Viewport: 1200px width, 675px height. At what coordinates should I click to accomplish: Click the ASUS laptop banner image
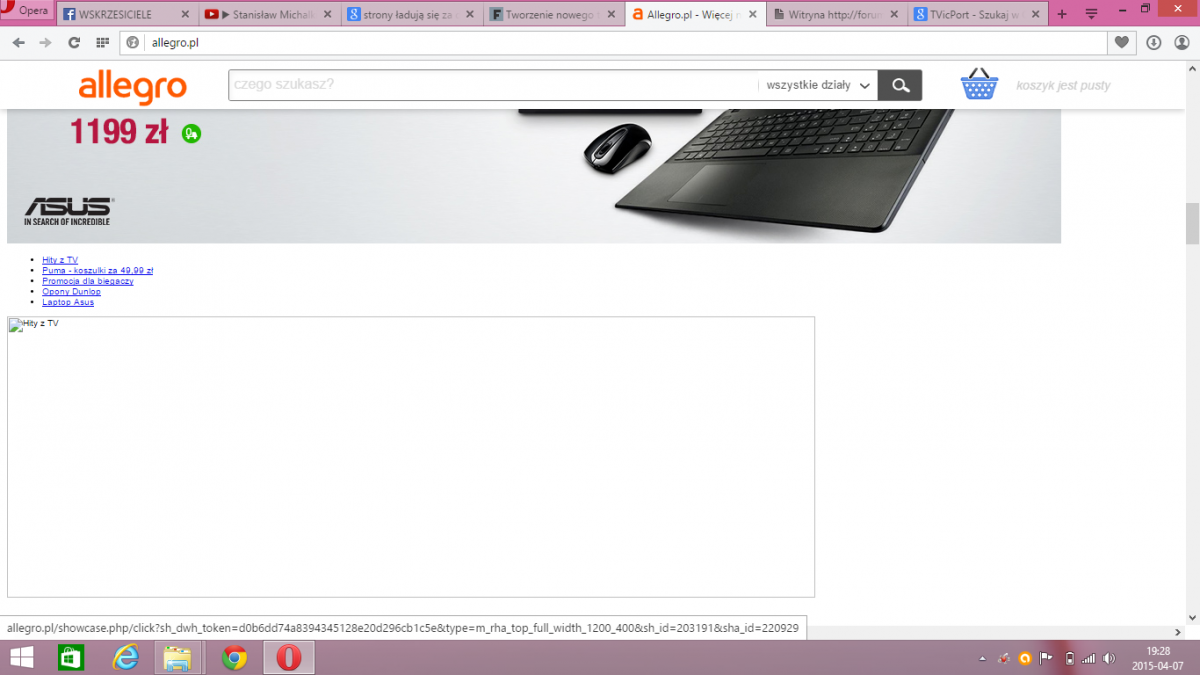point(534,176)
